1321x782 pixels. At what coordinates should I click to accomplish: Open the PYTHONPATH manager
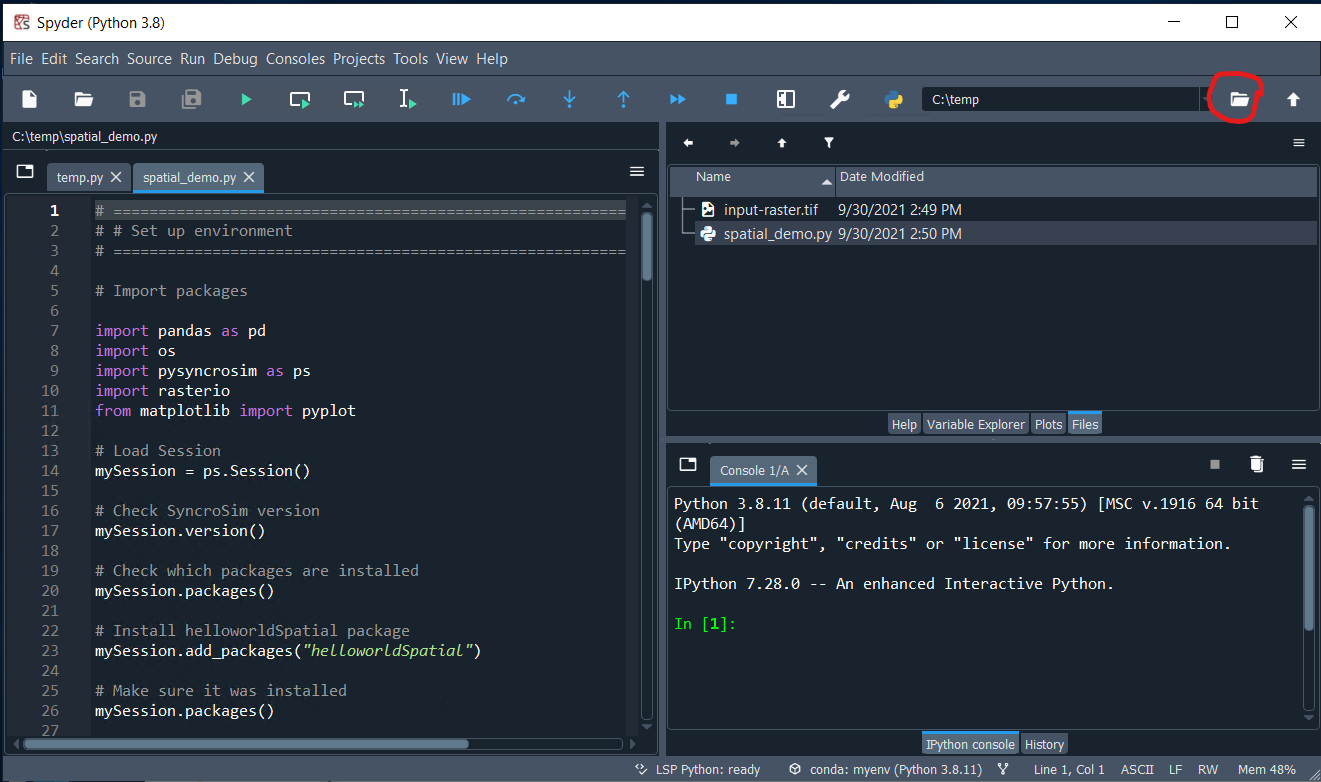pos(893,99)
